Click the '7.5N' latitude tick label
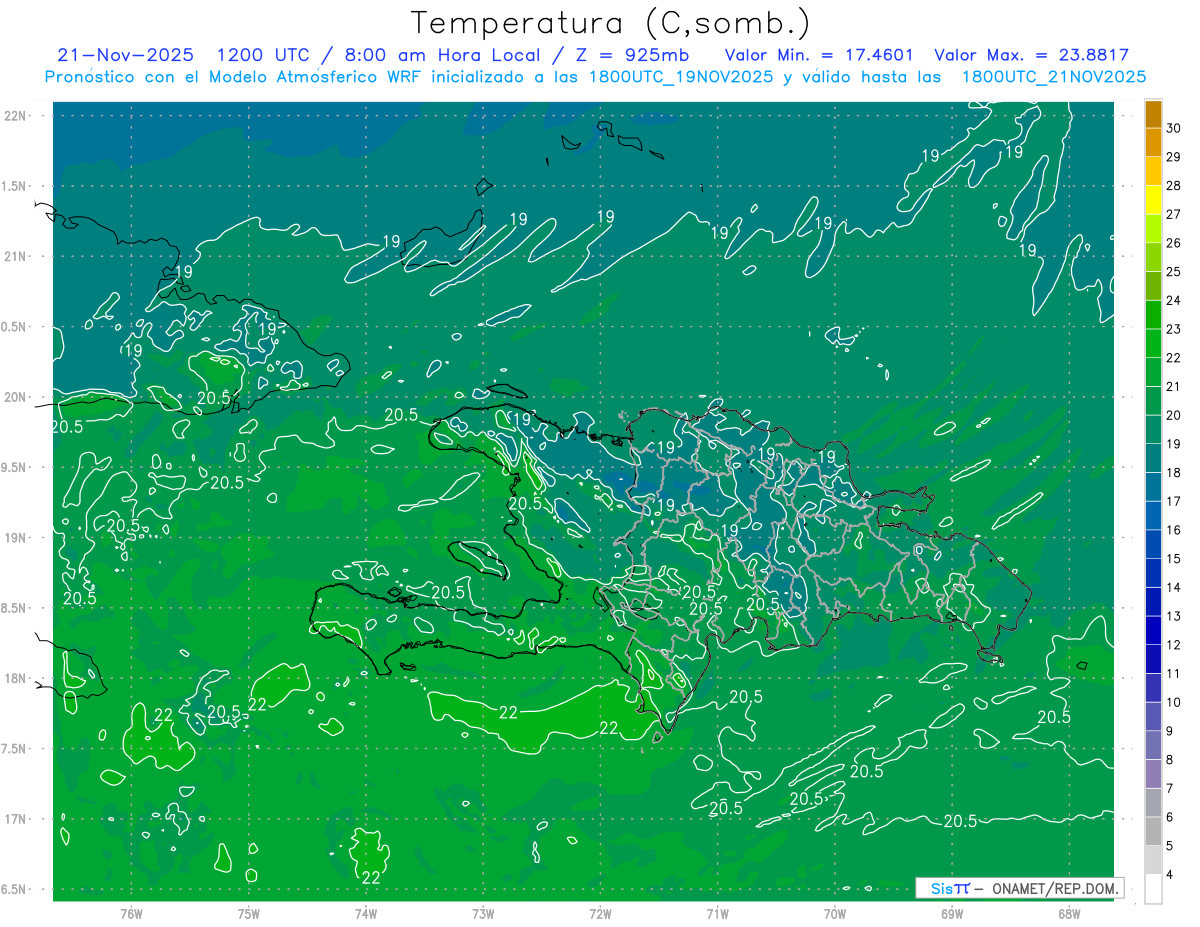 tap(15, 749)
